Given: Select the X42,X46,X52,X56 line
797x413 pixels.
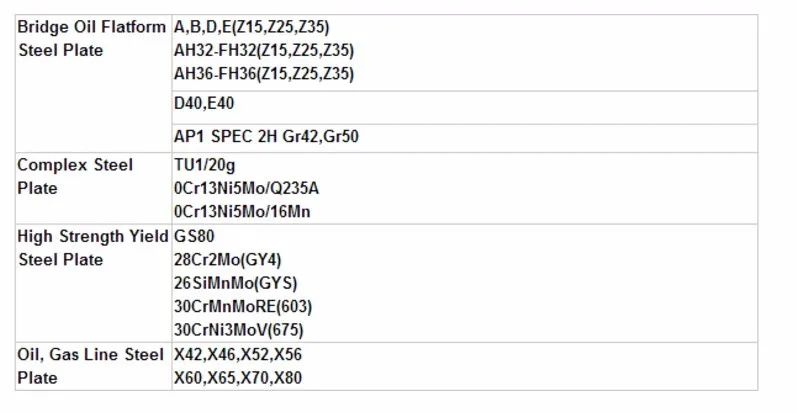Looking at the screenshot, I should [238, 355].
